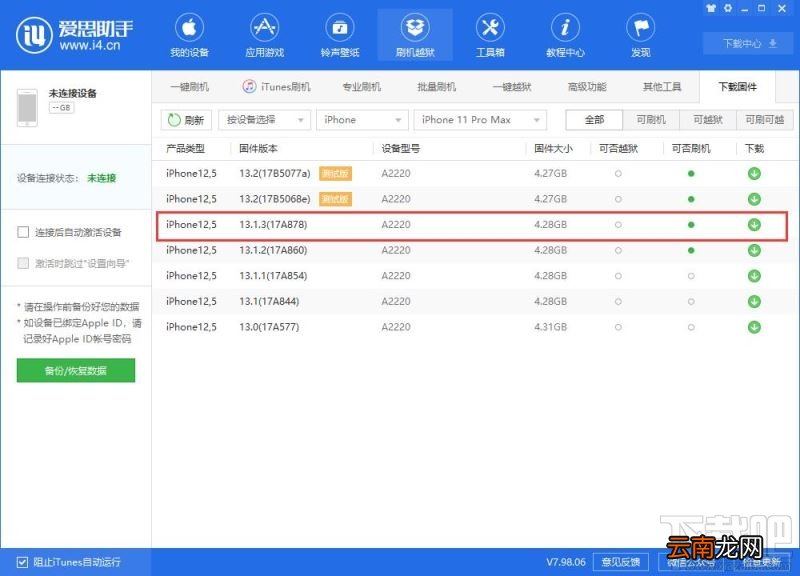This screenshot has height=576, width=800.
Task: Click the skin t-shirt icon in title bar
Action: 711,8
